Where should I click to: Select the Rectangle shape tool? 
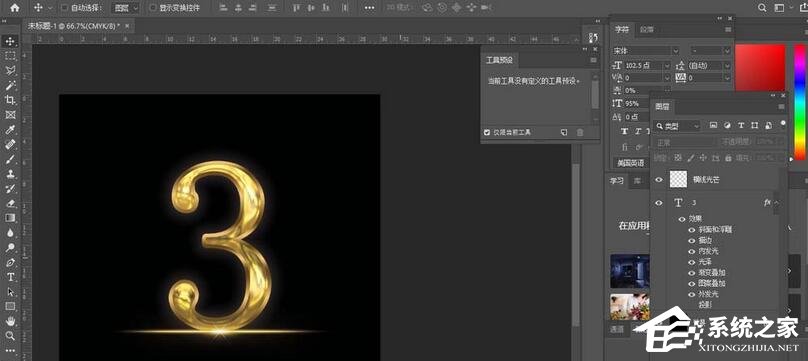click(10, 306)
